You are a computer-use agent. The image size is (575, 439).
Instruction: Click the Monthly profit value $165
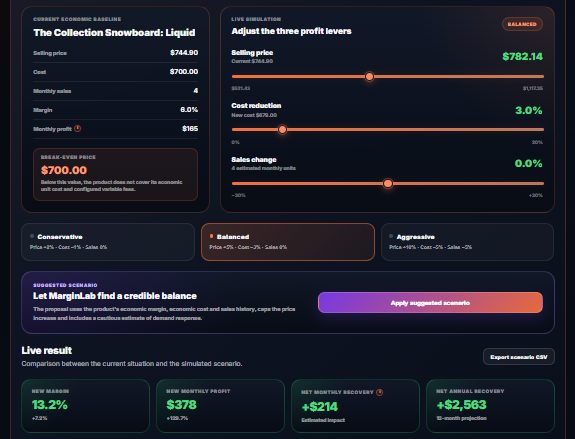click(x=190, y=129)
